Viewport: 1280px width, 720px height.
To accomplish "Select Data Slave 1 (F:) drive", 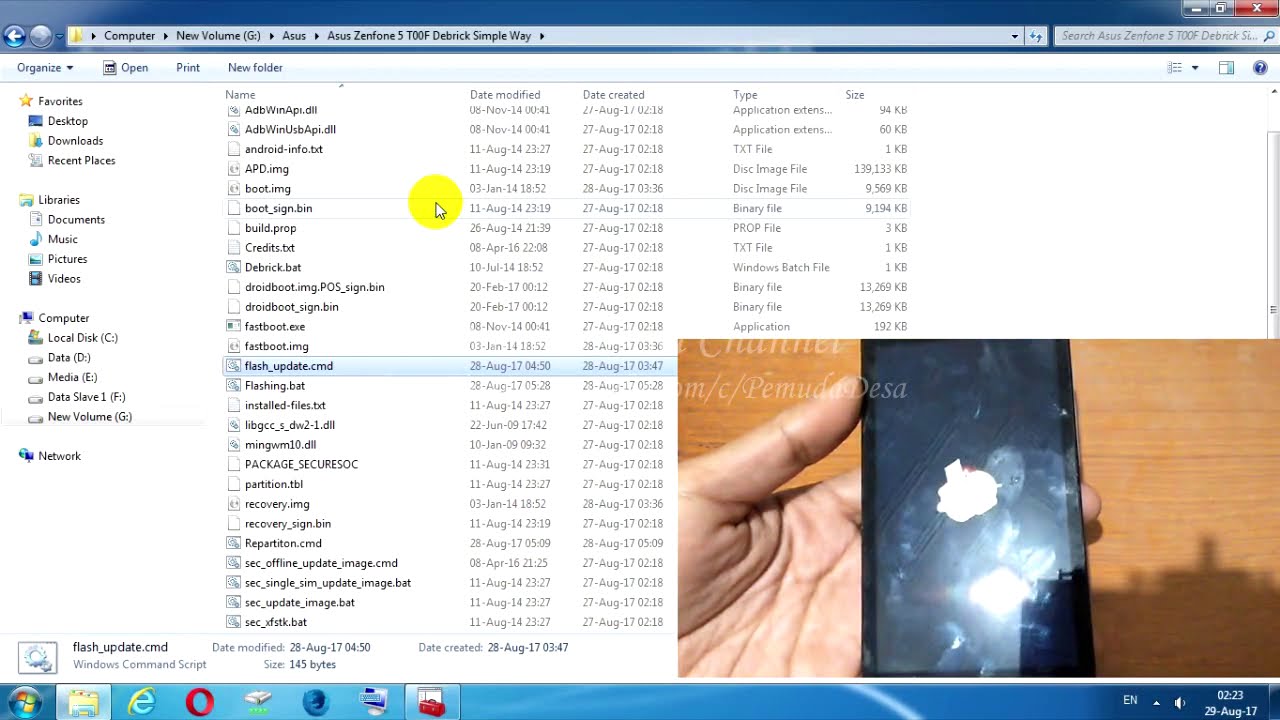I will [86, 397].
